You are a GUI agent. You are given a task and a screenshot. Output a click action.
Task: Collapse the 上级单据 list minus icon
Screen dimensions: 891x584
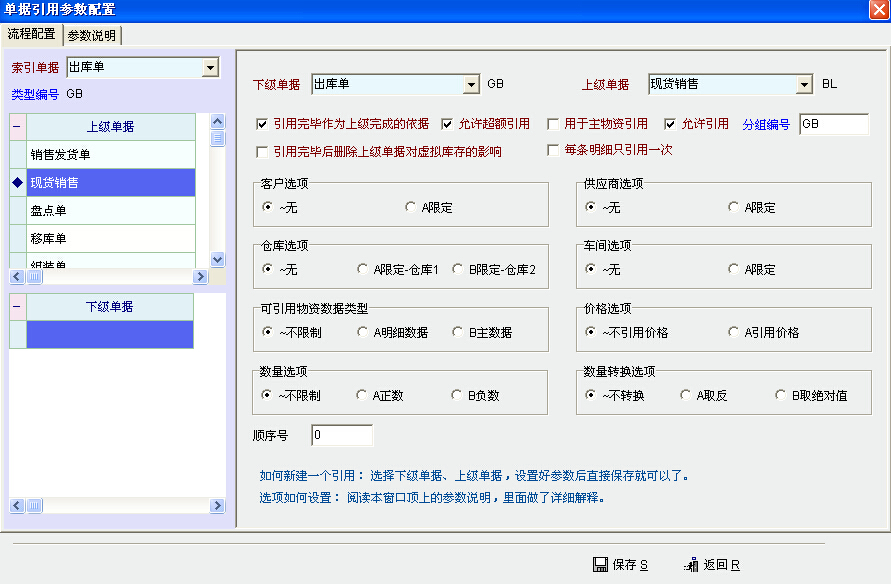17,127
